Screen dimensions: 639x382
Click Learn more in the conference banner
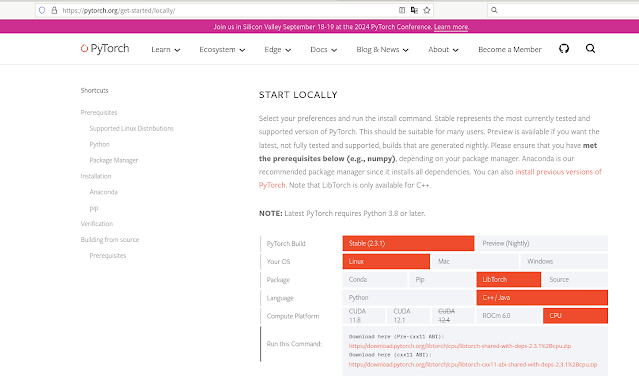coord(451,27)
